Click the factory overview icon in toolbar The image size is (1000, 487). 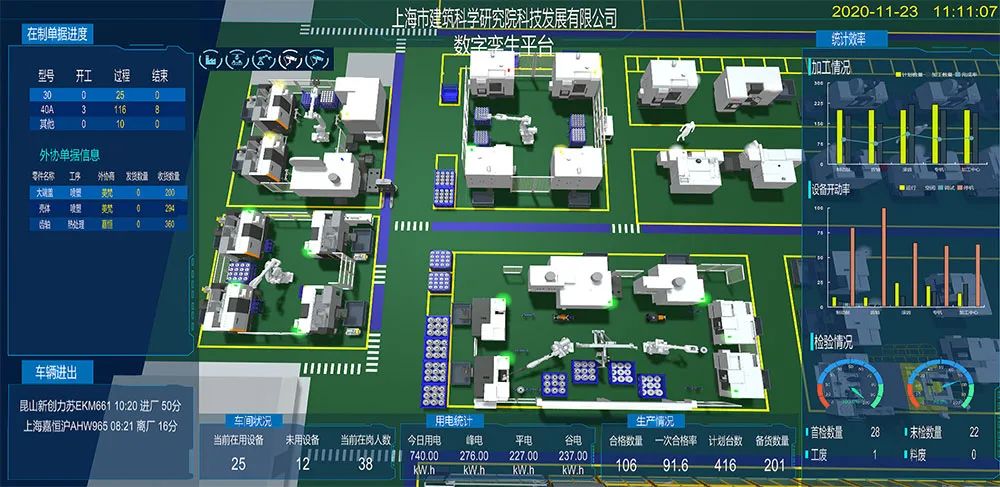tap(212, 59)
